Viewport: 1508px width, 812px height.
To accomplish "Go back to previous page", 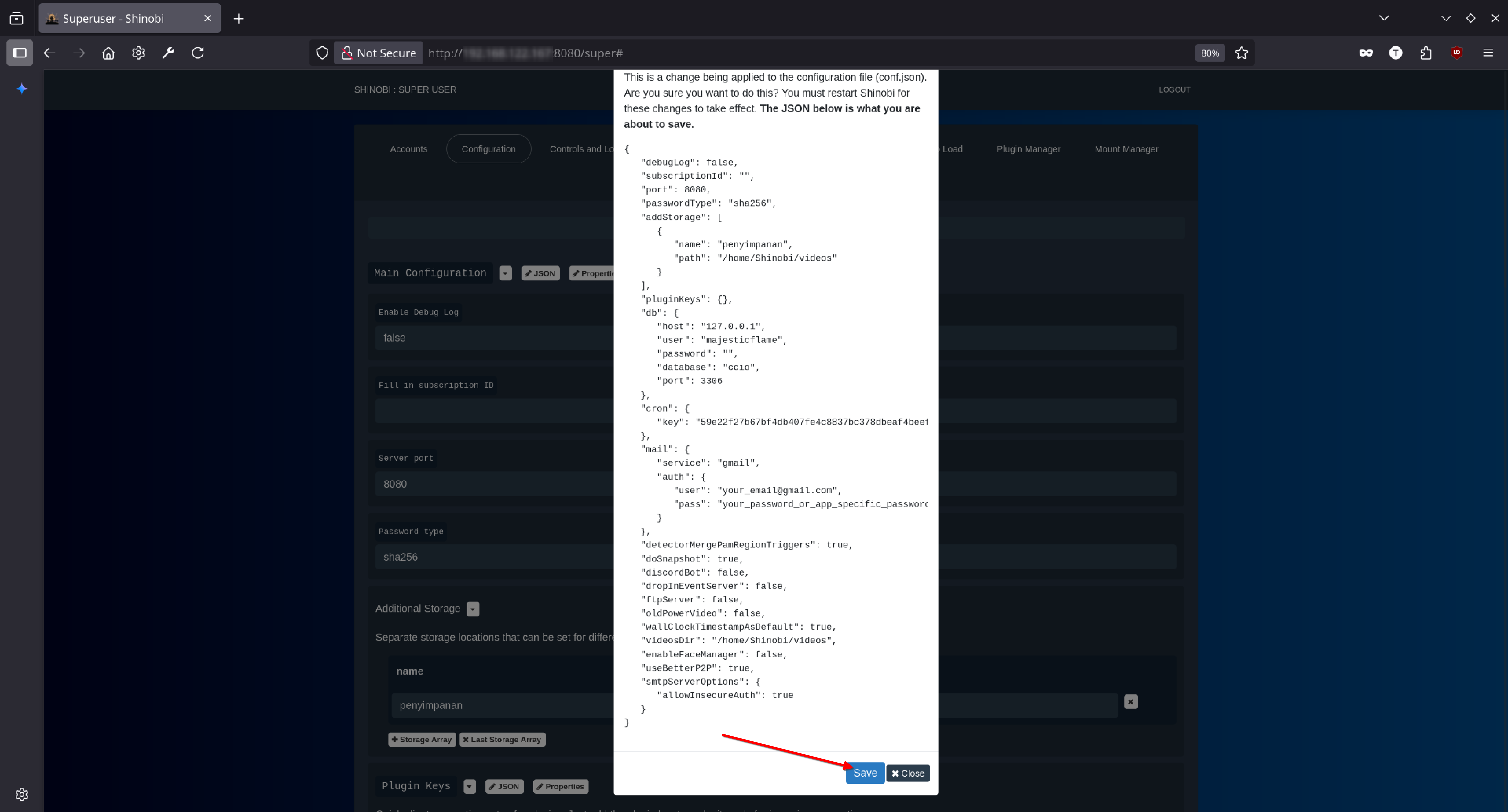I will pos(49,53).
